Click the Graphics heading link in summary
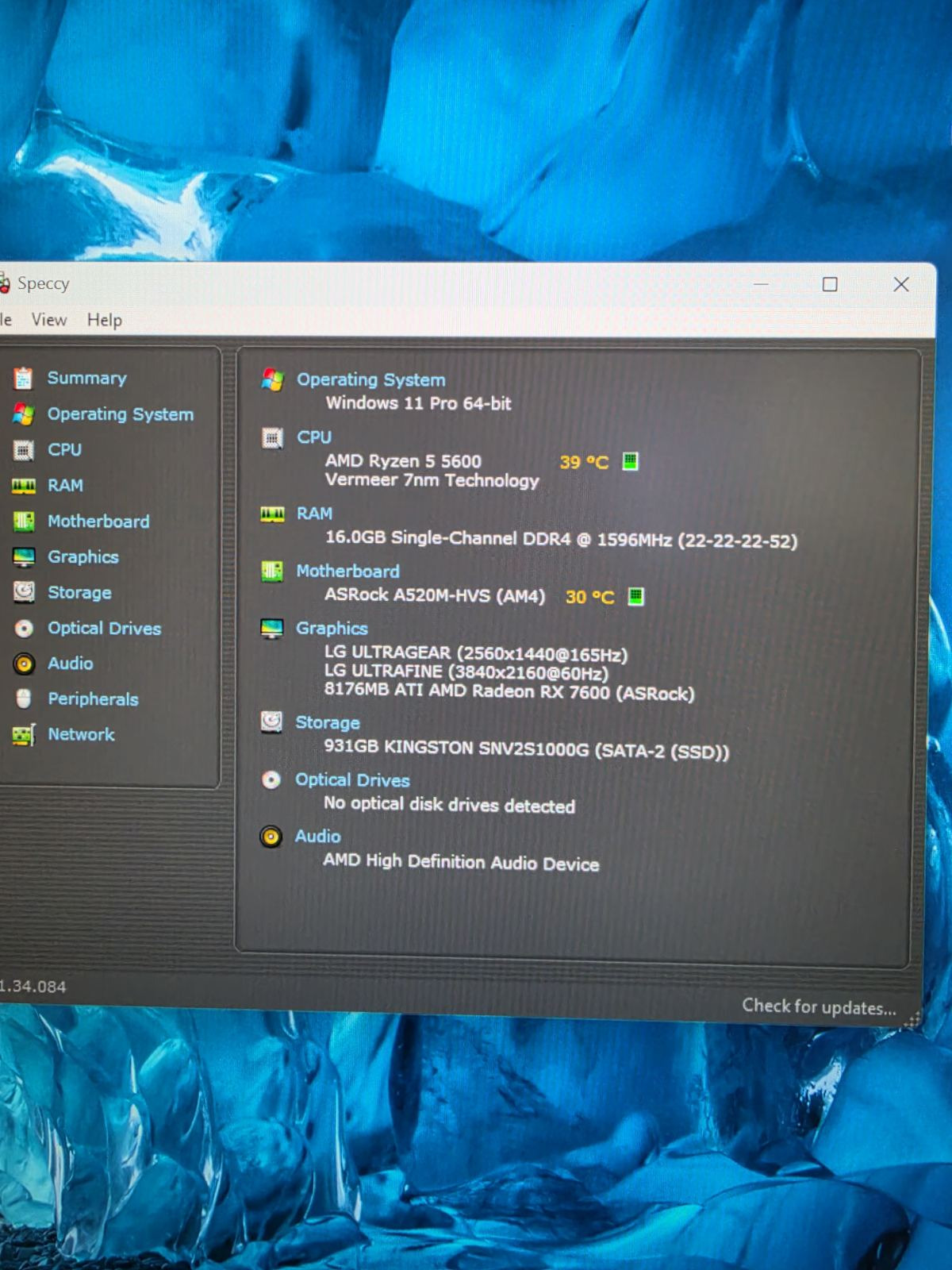 point(332,629)
